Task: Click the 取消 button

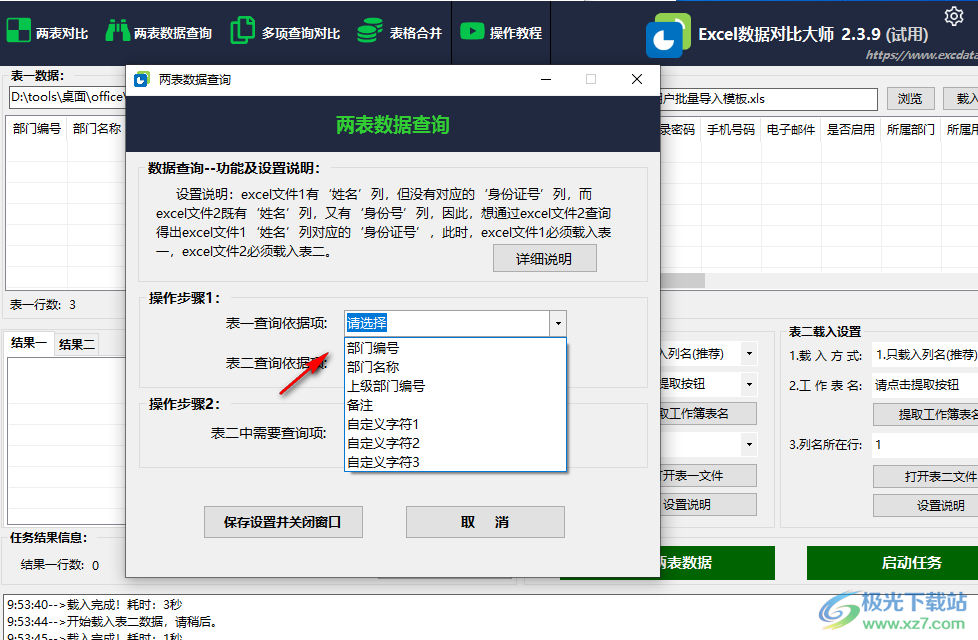Action: [x=485, y=522]
